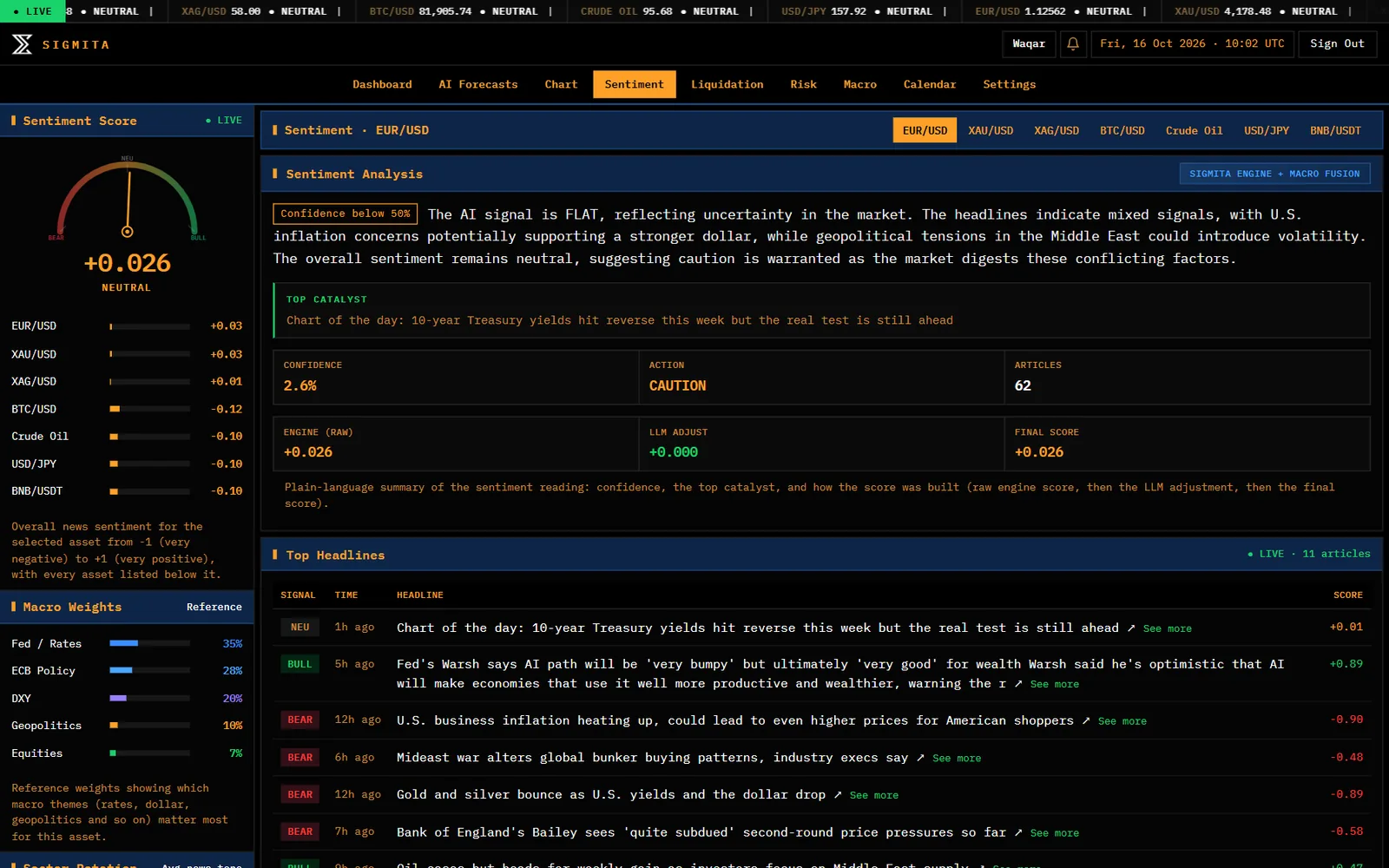Click See more on Fed's Warsh headline
The image size is (1389, 868).
(x=1055, y=684)
